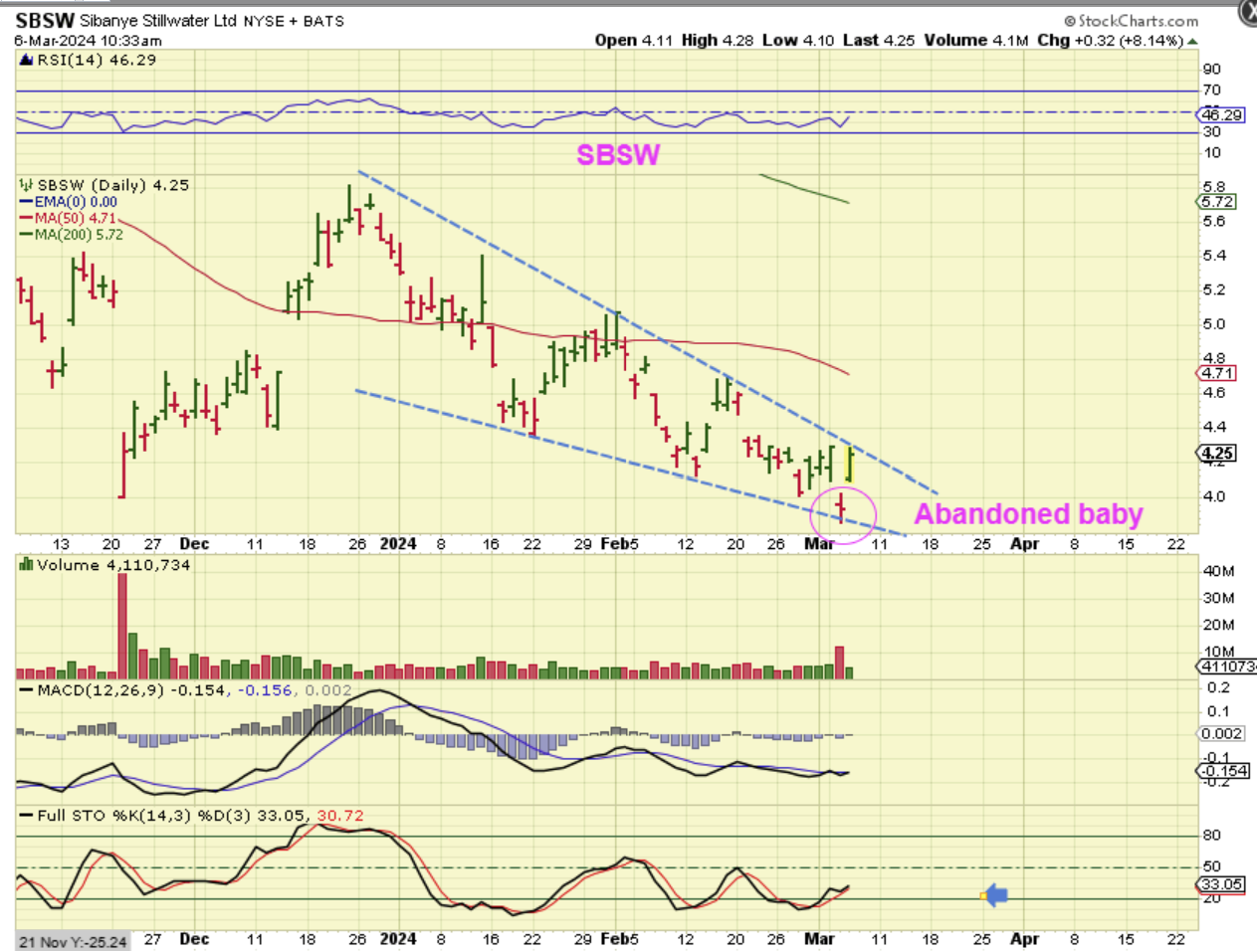Click the Chg +0.32 (+8.14%) value
This screenshot has height=952, width=1257.
tap(1111, 41)
